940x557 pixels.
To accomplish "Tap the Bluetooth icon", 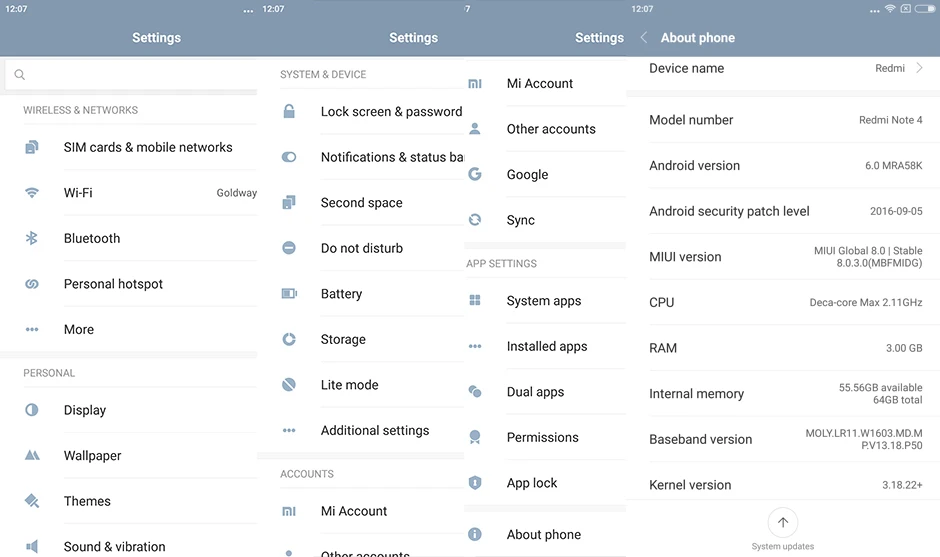I will tap(32, 238).
